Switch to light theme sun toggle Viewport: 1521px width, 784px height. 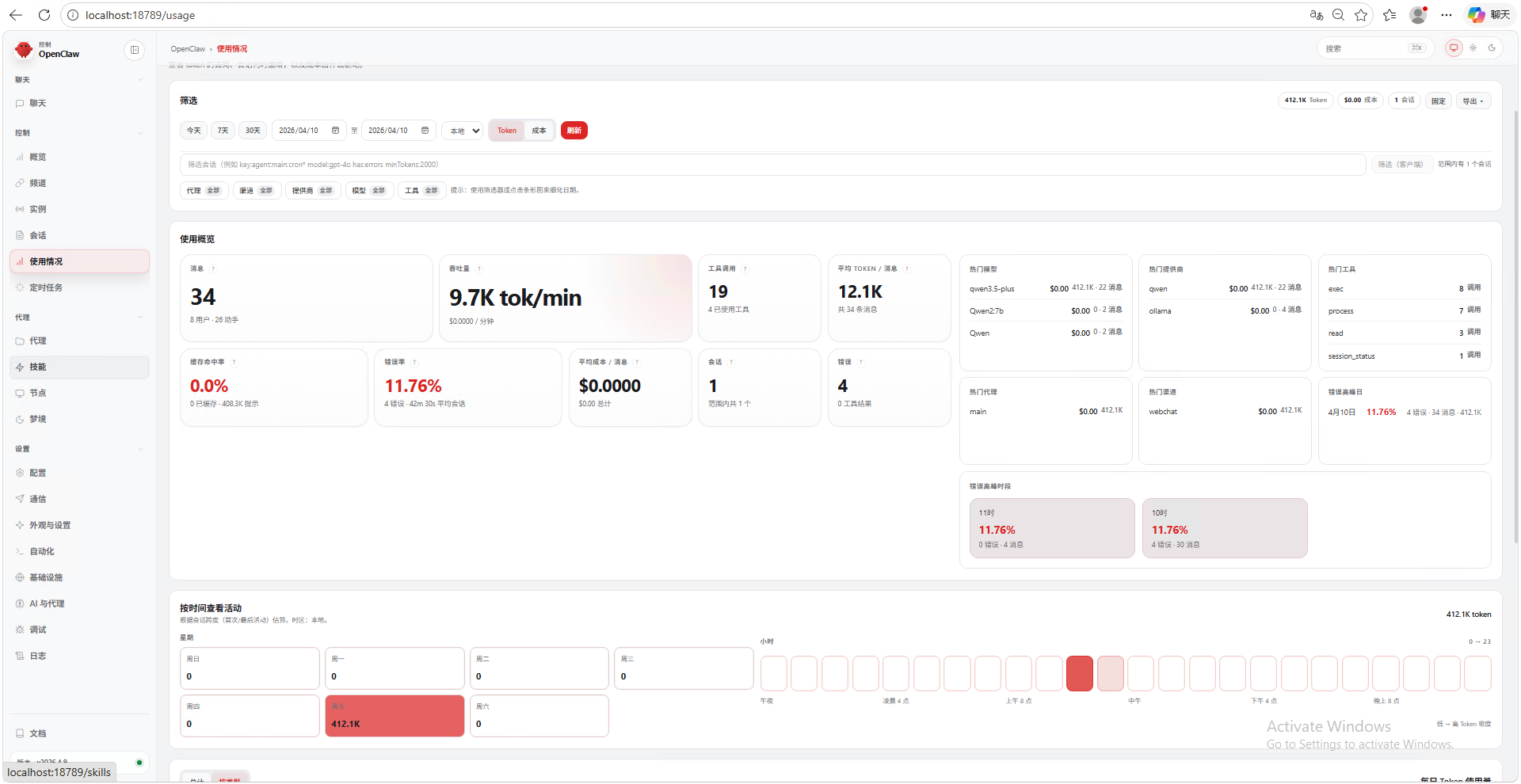point(1473,48)
